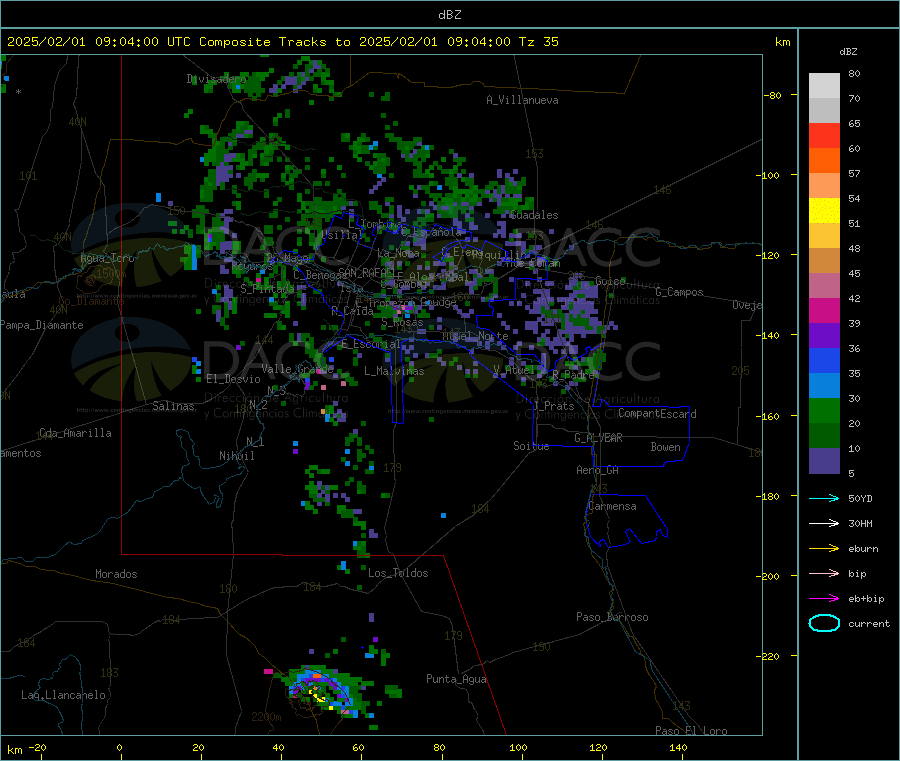Click the 5 dBZ slate purple swatch
Screen dimensions: 900x761
tap(824, 461)
